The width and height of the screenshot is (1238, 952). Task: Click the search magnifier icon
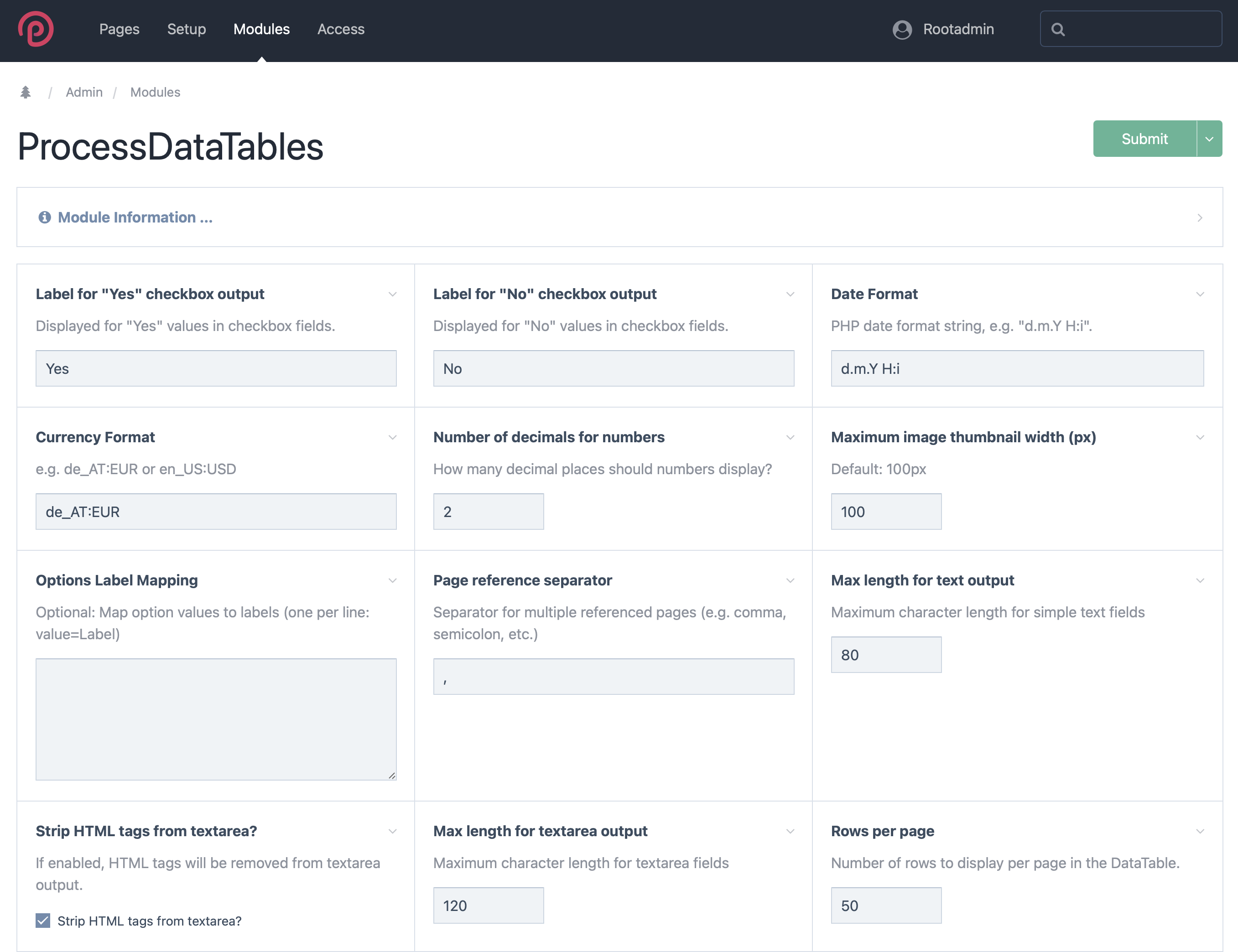(x=1058, y=30)
